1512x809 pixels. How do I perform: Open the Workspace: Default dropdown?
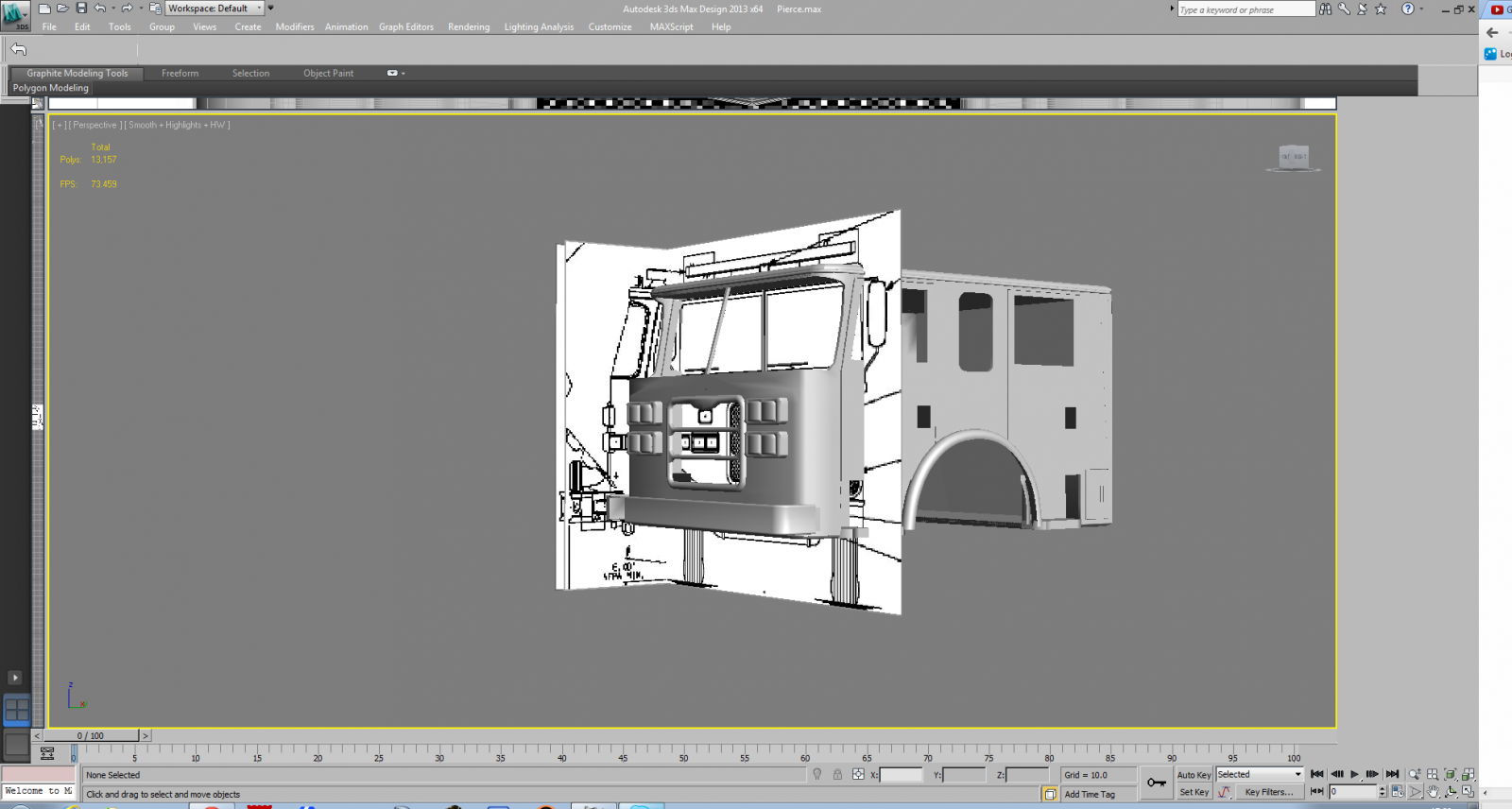[215, 9]
